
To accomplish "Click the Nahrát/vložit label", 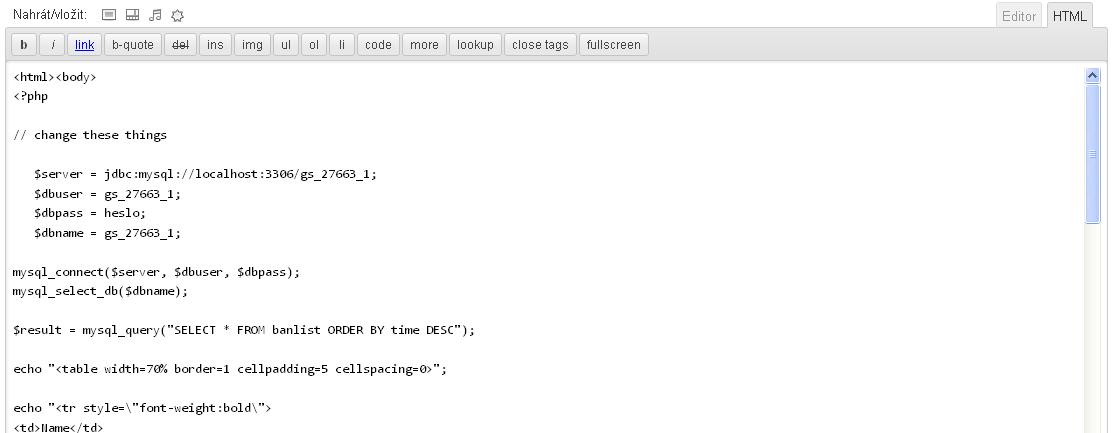I will pyautogui.click(x=50, y=15).
